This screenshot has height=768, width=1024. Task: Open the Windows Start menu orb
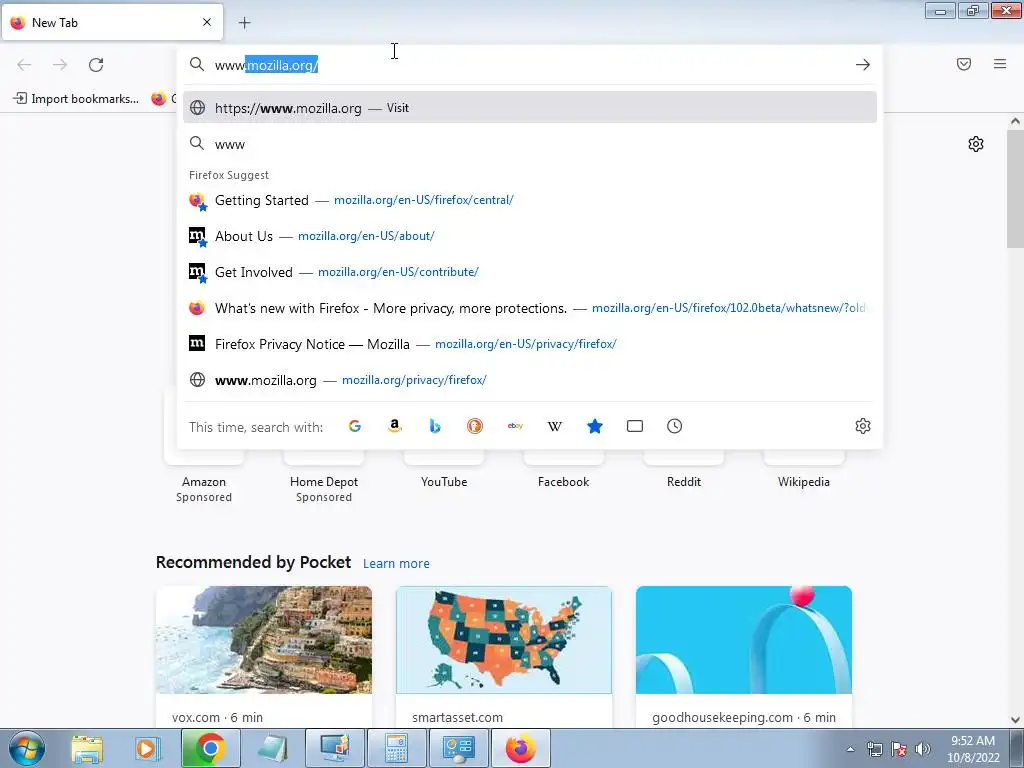click(x=27, y=748)
